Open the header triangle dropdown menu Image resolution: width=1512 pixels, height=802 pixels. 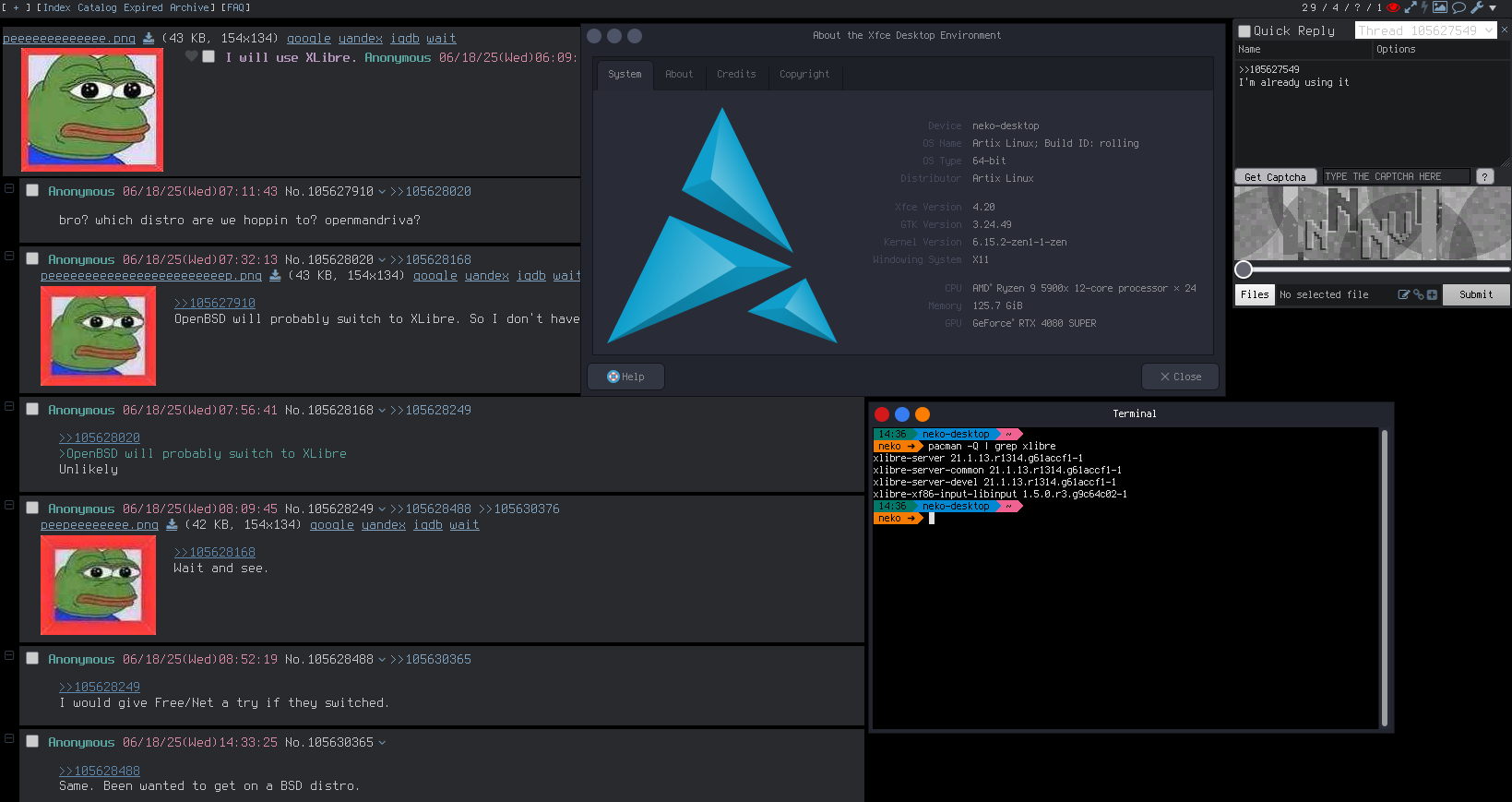pyautogui.click(x=1493, y=8)
